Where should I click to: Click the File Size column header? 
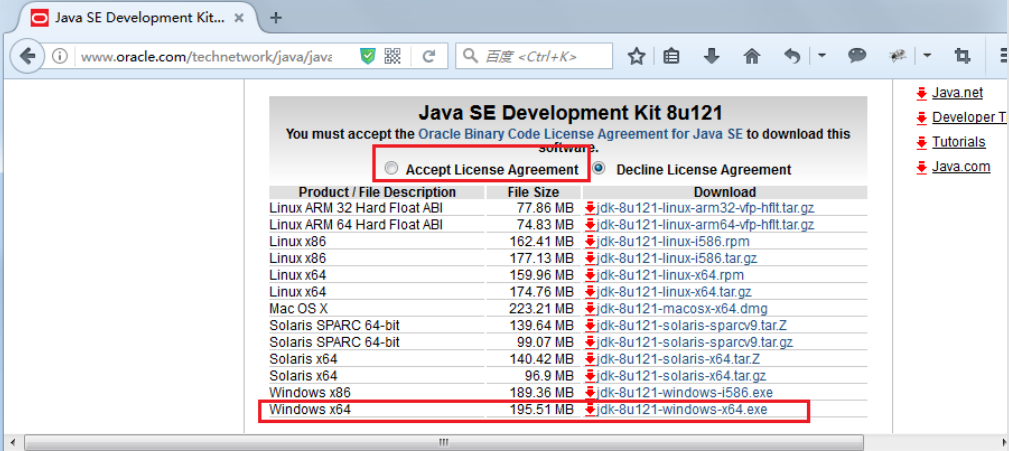pos(533,192)
